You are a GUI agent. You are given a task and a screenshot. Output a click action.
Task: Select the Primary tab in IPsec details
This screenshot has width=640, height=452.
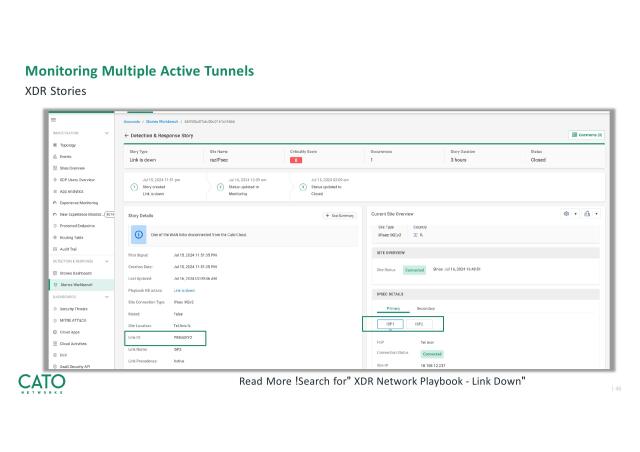[x=392, y=309]
